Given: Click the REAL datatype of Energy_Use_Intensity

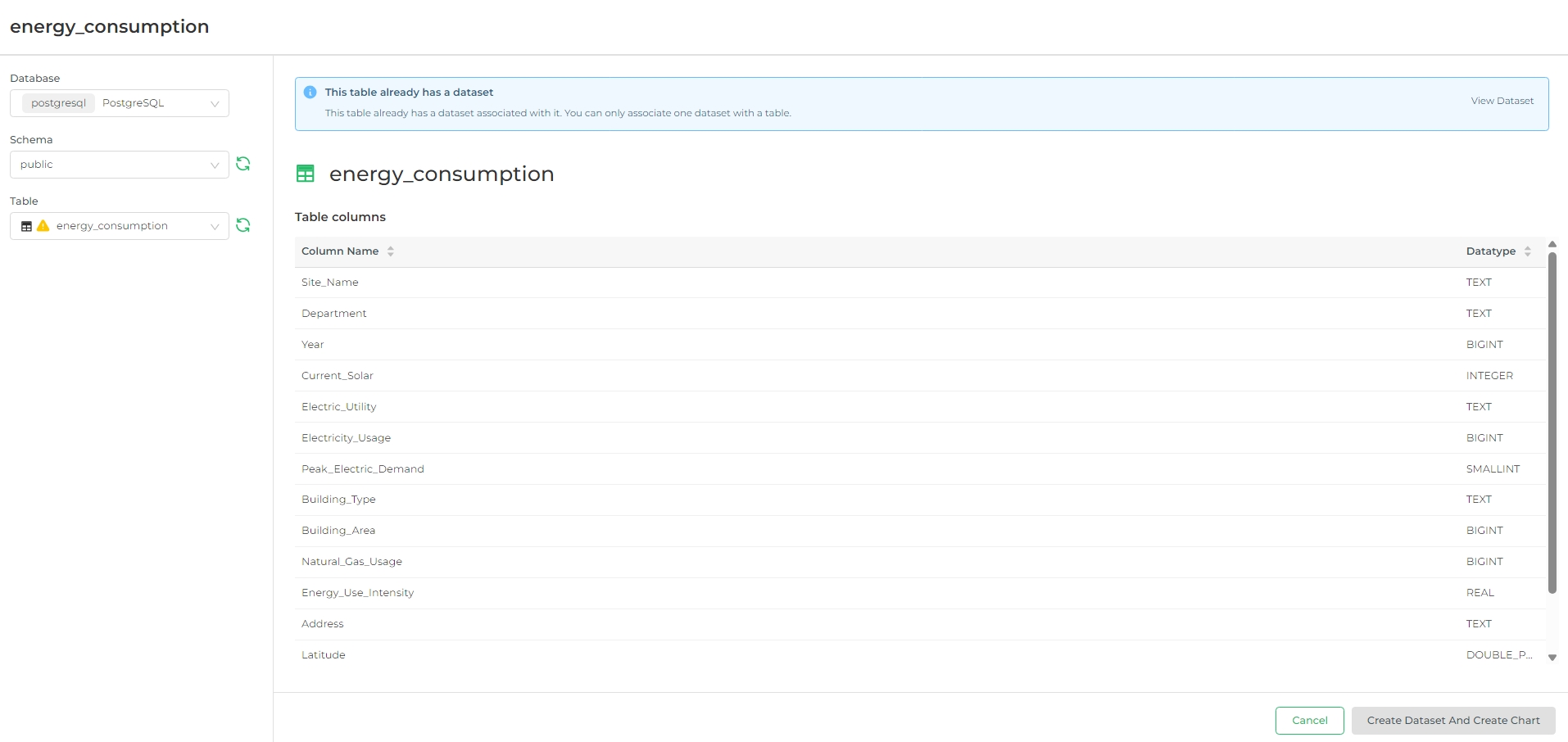Looking at the screenshot, I should [1480, 593].
